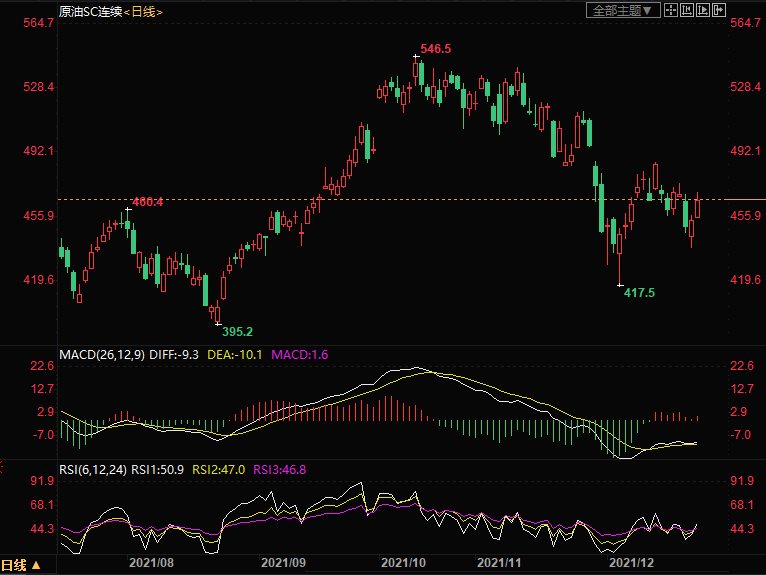Click the 546.5 high price marker
The width and height of the screenshot is (766, 575).
click(436, 48)
